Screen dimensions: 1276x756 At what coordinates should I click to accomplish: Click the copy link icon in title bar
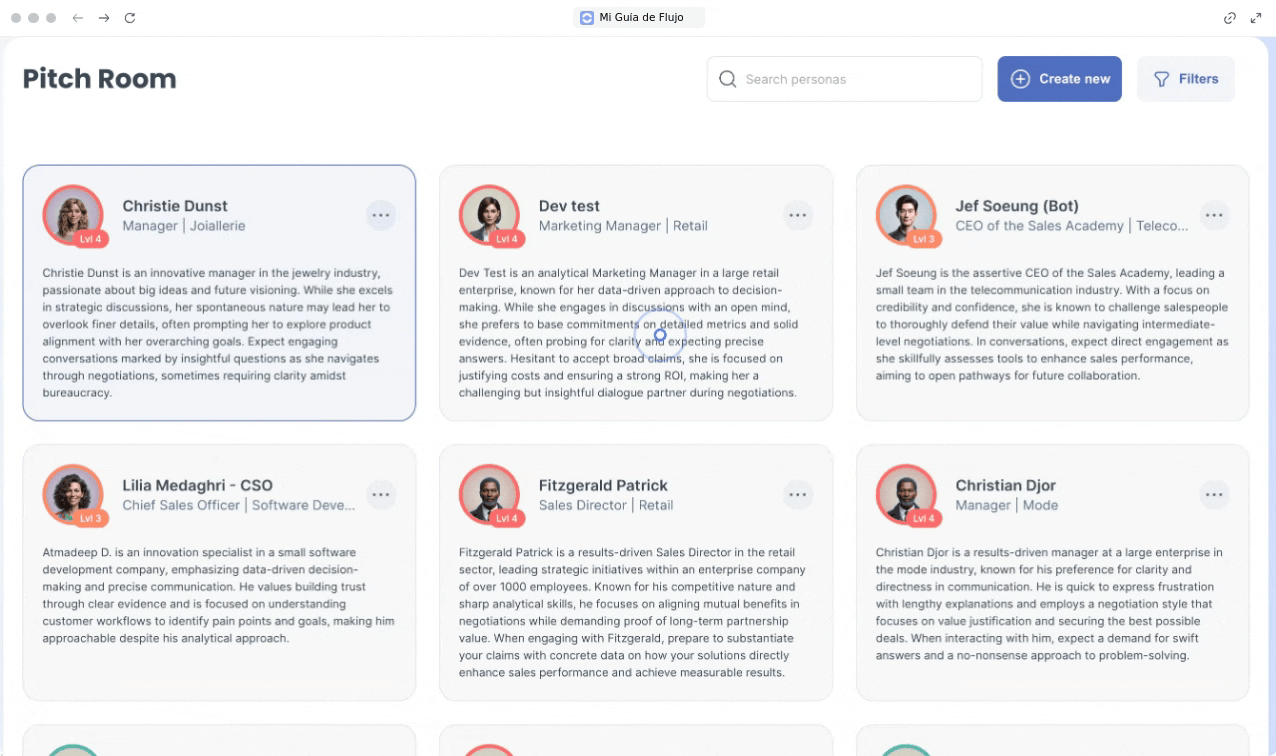pos(1230,18)
